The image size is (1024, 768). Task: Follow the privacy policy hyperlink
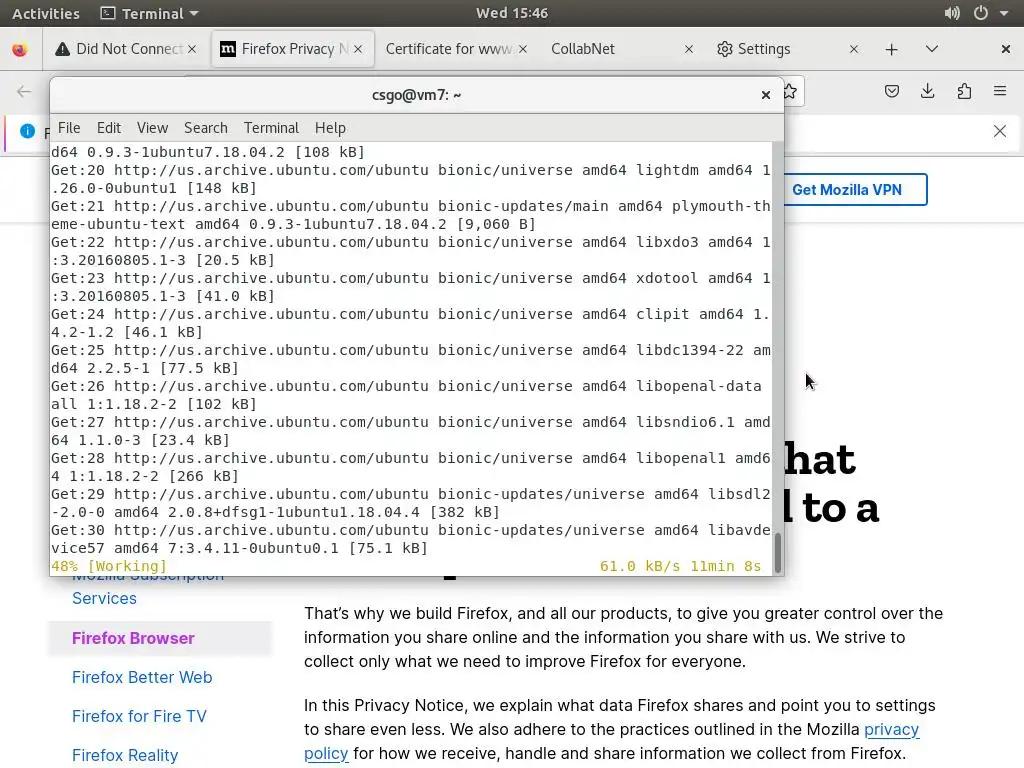click(x=891, y=729)
